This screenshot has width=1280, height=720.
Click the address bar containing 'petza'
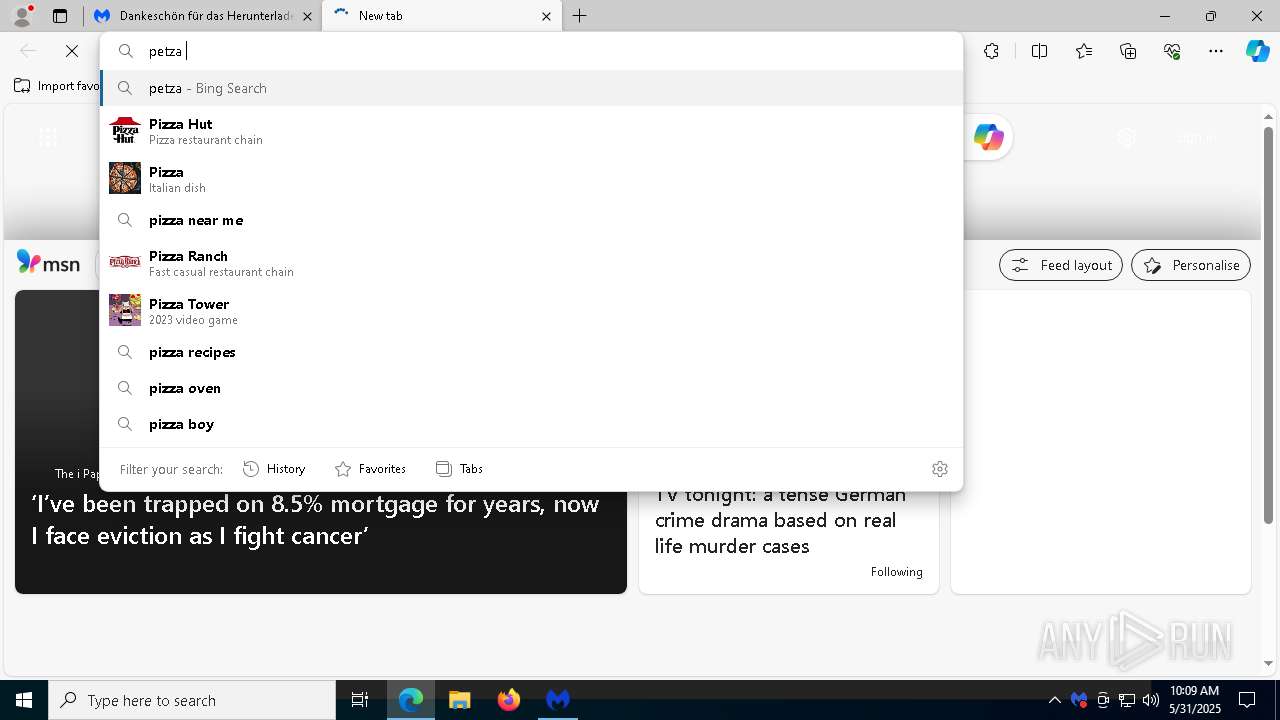click(531, 51)
